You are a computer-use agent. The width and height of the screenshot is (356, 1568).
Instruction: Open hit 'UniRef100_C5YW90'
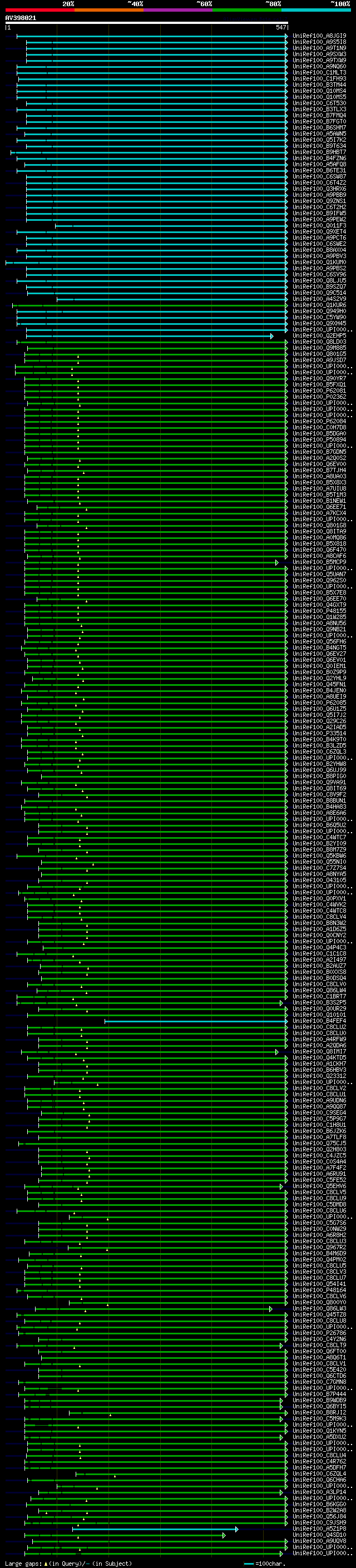[319, 317]
